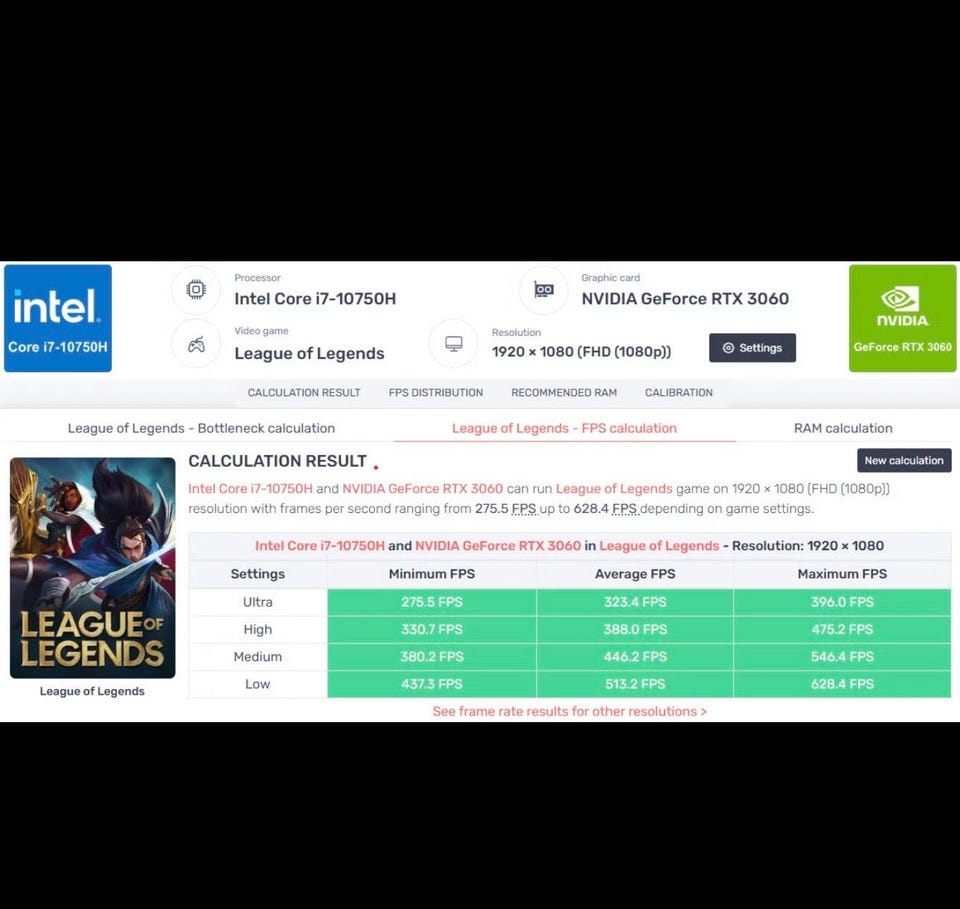Click the 446.2 FPS cell

635,656
